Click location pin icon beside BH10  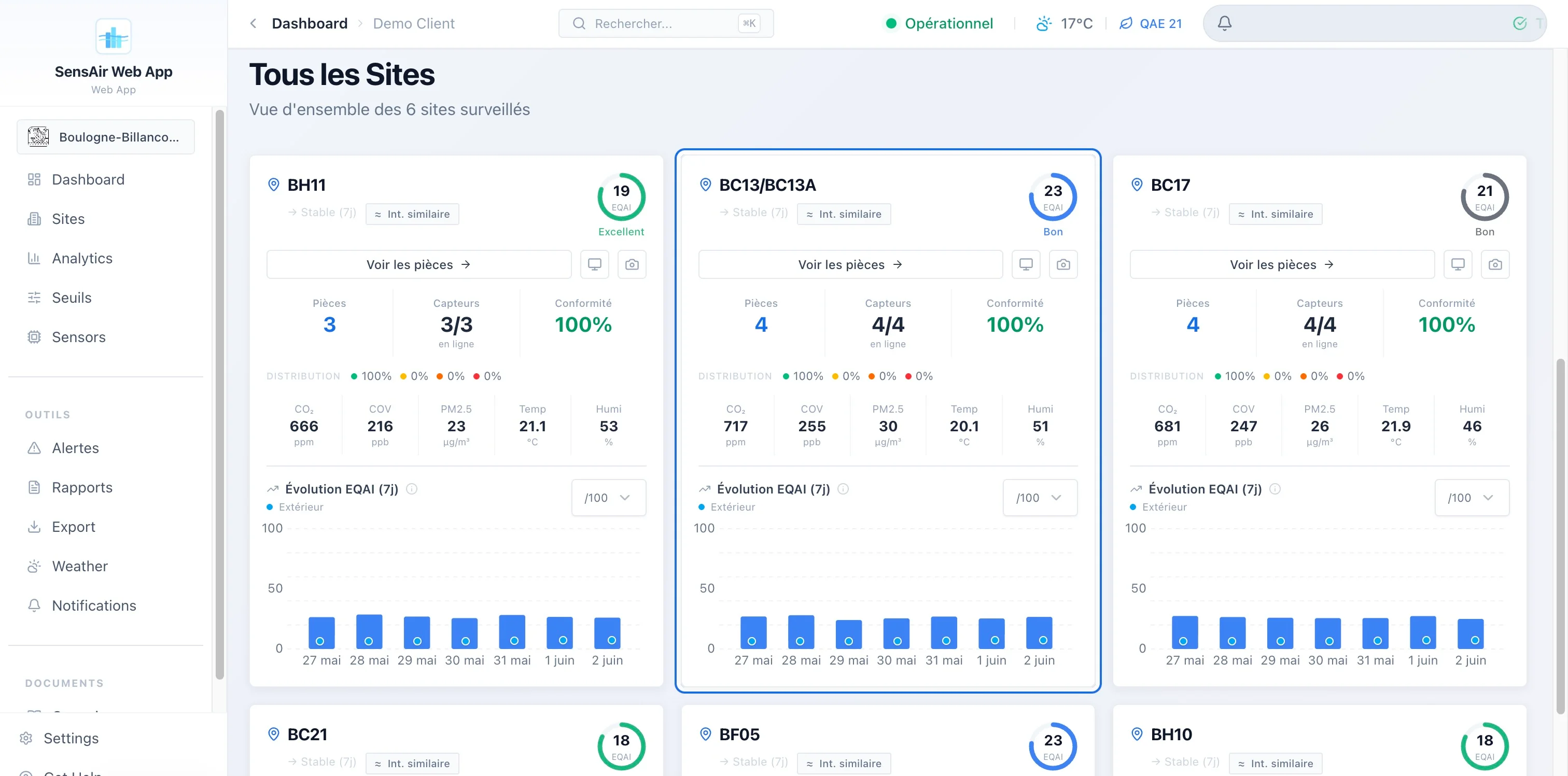coord(1137,734)
